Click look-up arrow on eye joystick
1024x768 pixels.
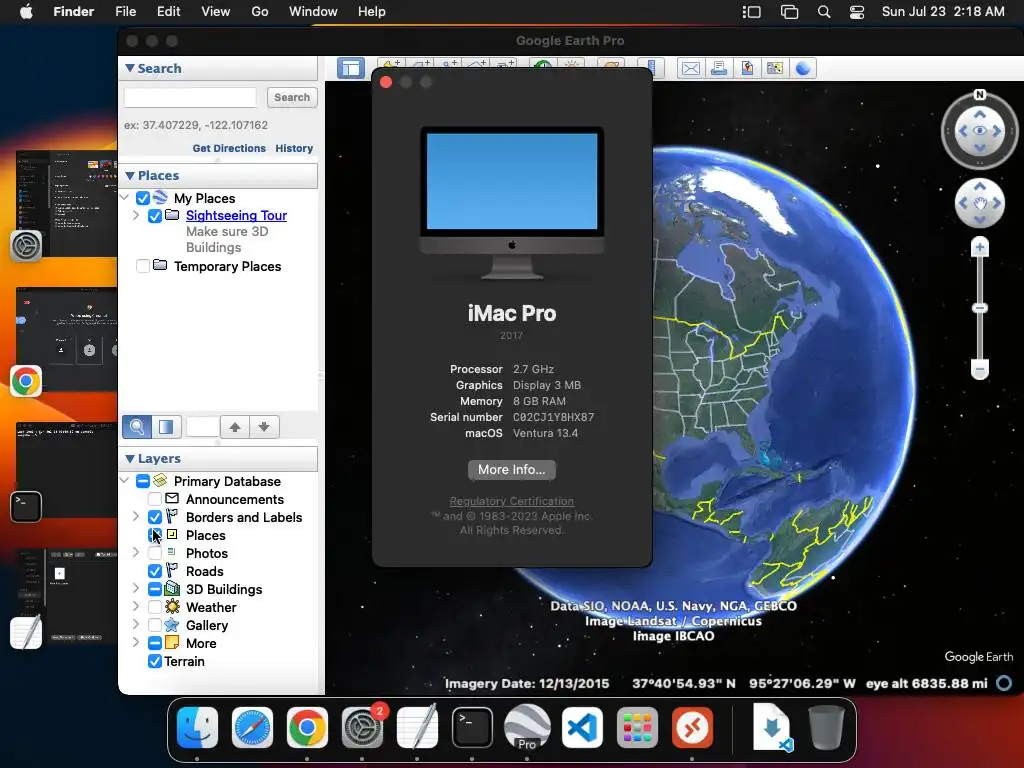pyautogui.click(x=980, y=114)
